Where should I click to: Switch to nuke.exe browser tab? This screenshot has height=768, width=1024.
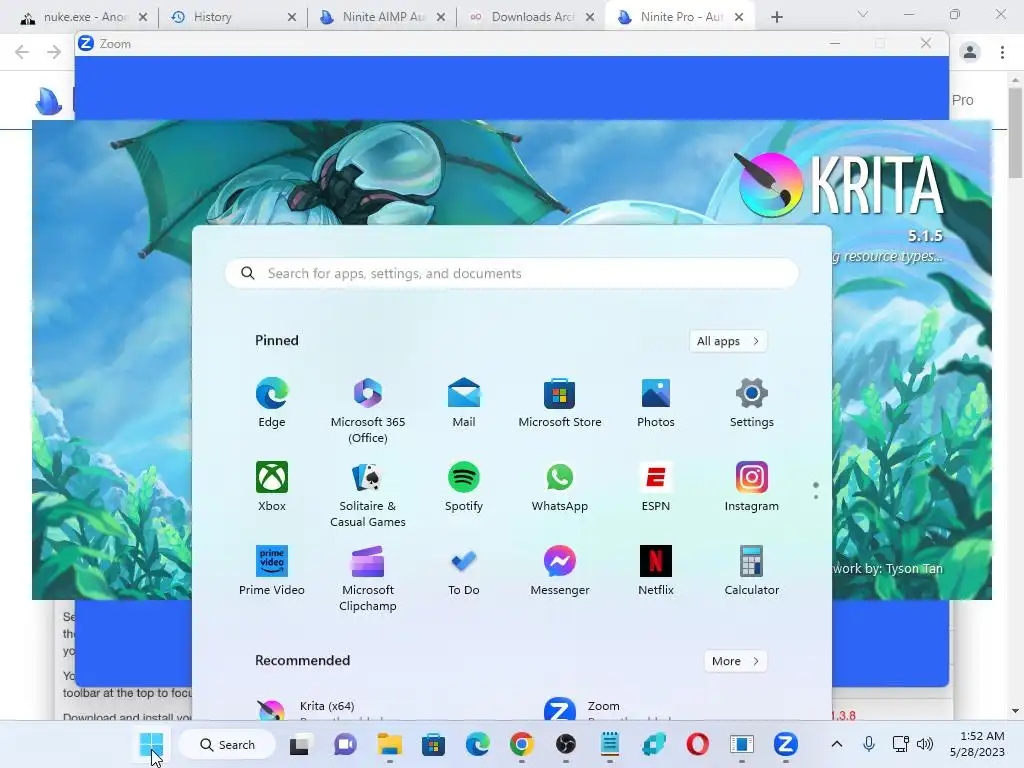coord(84,17)
